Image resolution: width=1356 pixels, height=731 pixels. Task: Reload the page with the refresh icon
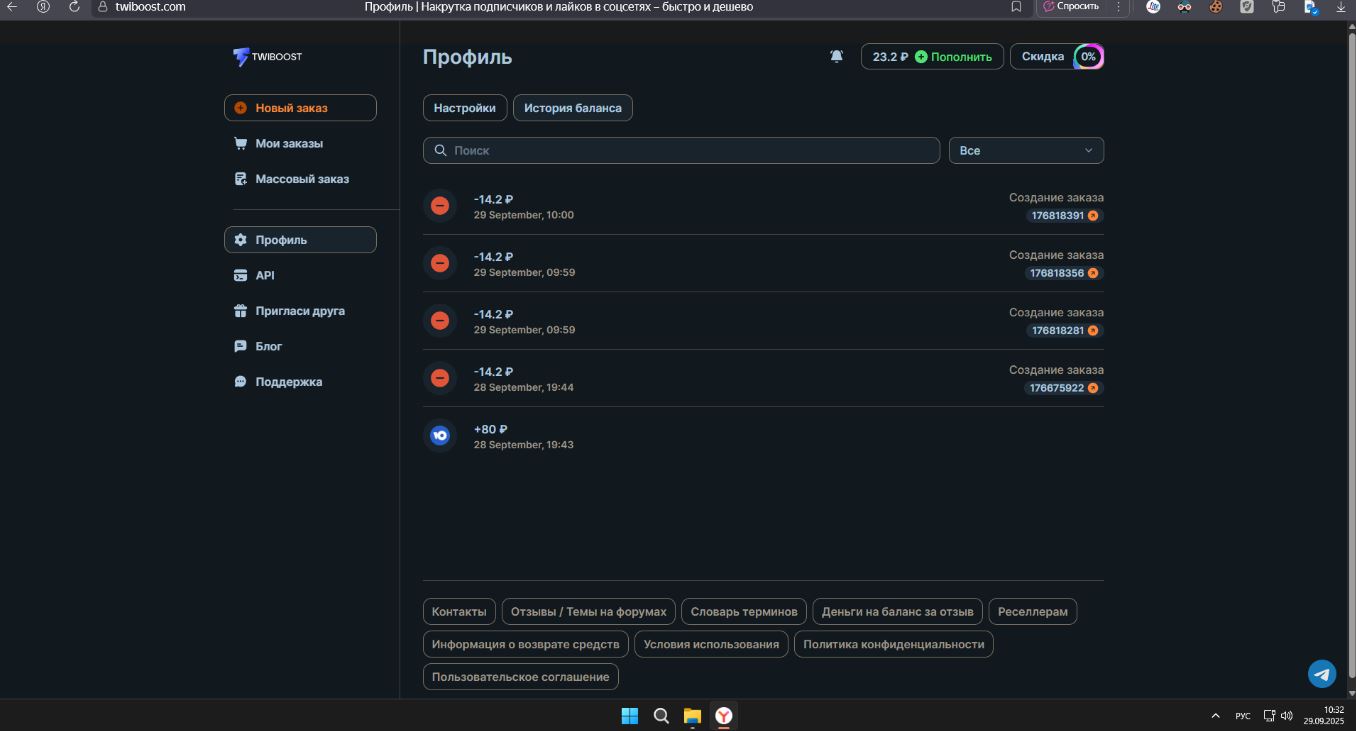(74, 7)
